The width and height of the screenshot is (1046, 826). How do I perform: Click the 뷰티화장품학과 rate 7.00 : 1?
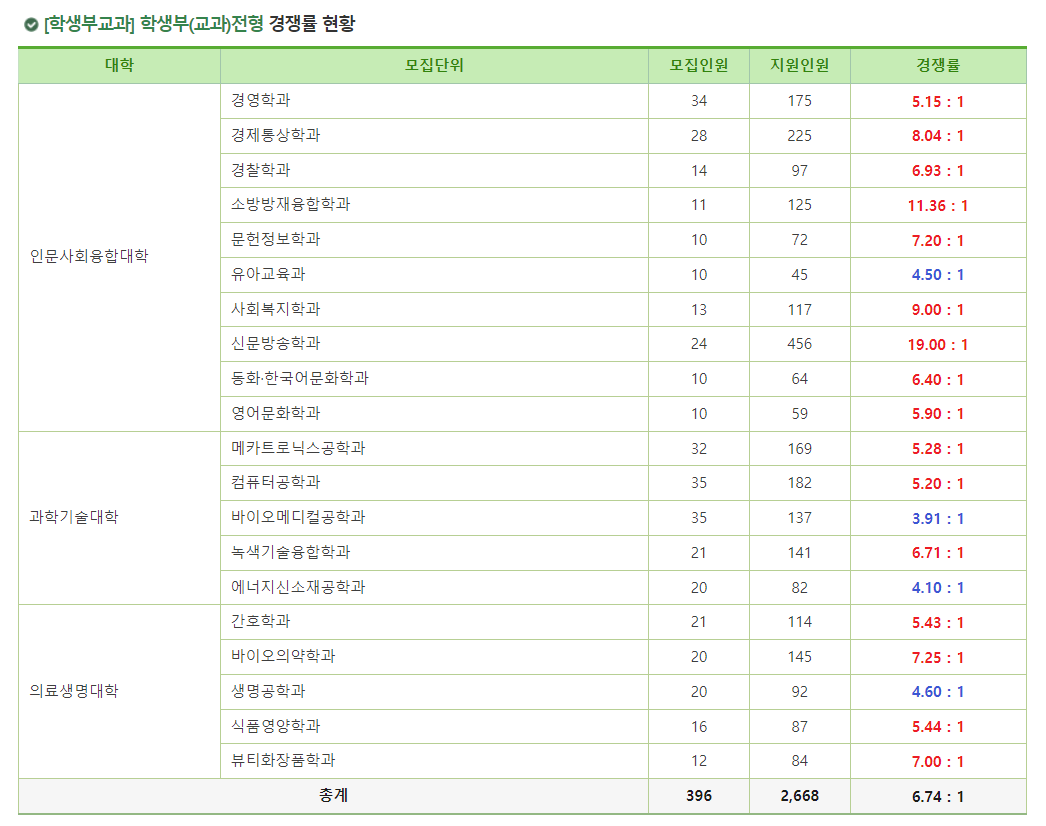(938, 761)
